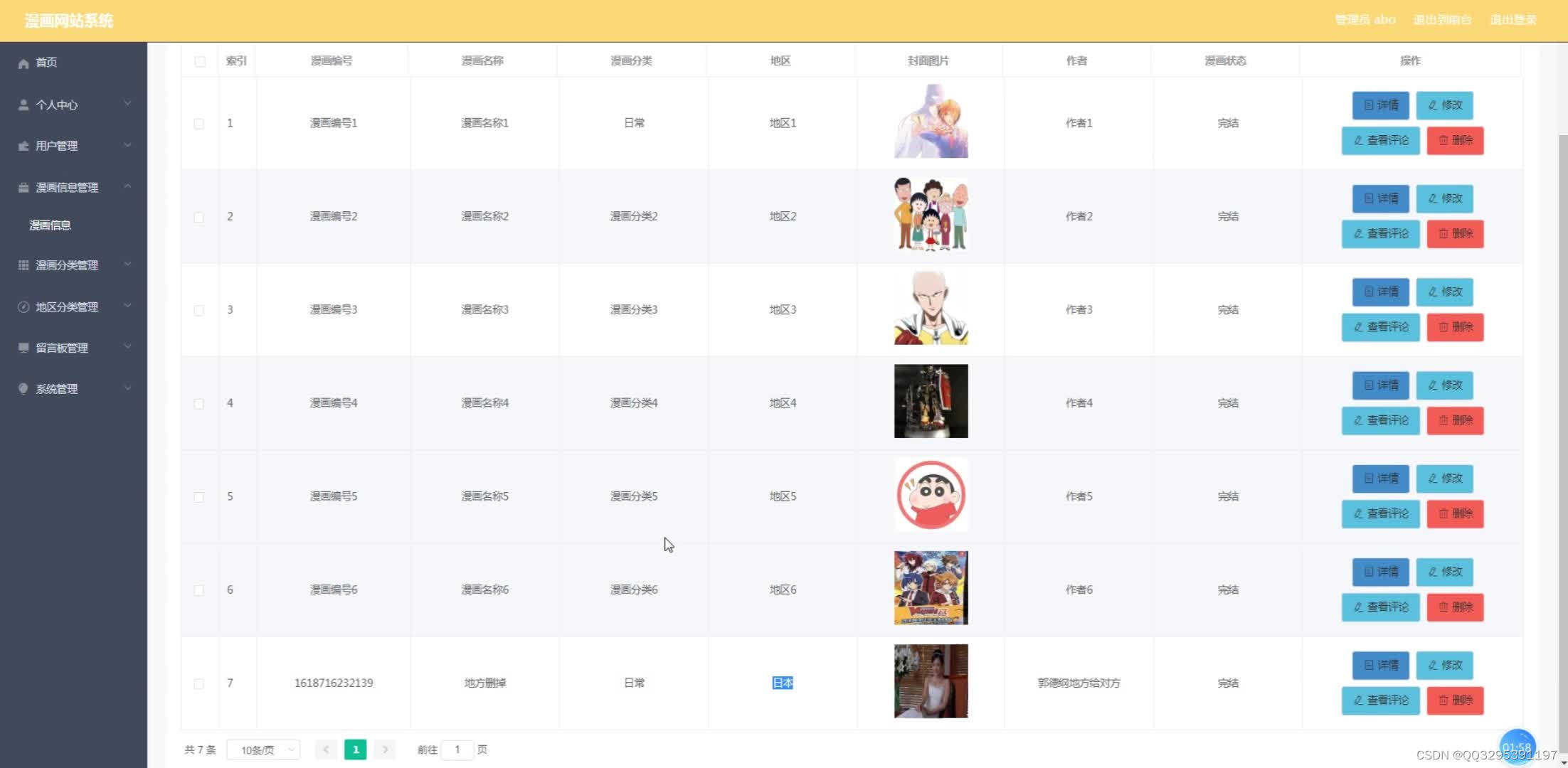Open cover image of 漫画名称2
The width and height of the screenshot is (1568, 768).
[x=931, y=215]
